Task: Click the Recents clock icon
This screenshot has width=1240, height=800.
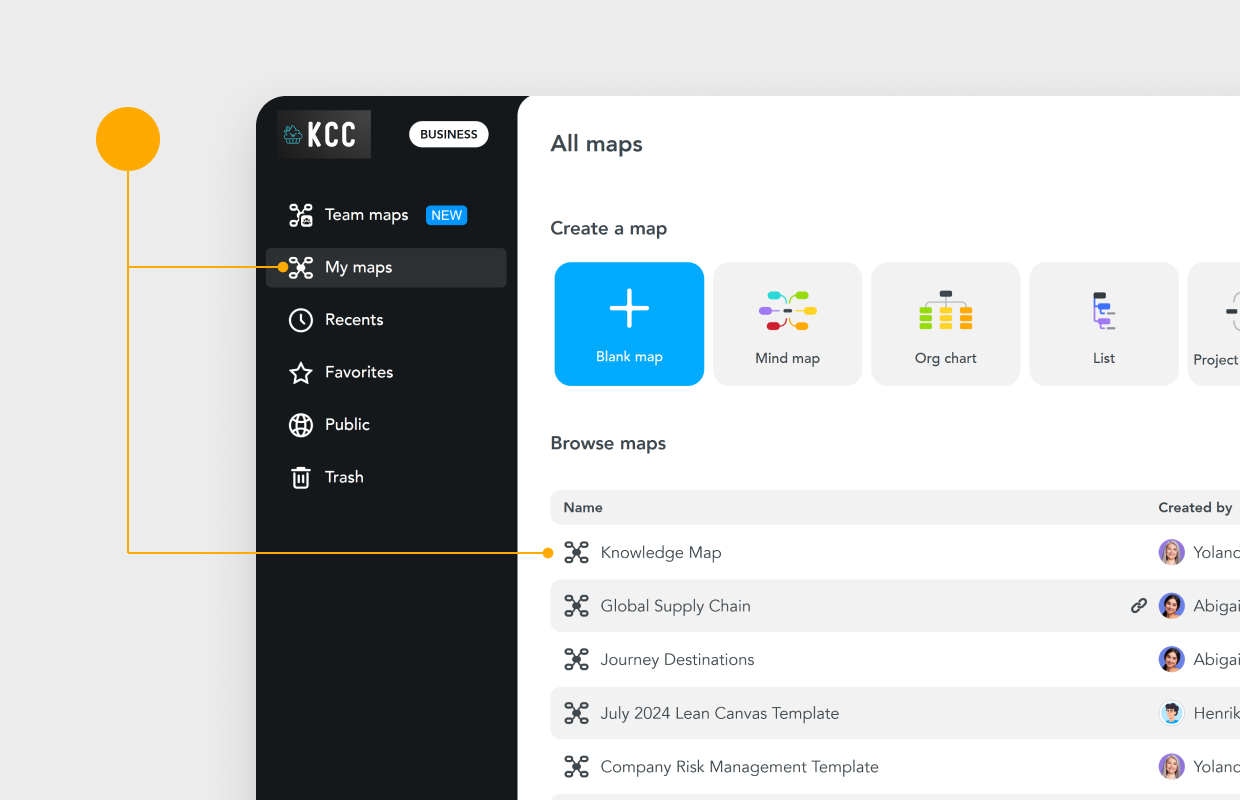Action: pyautogui.click(x=301, y=320)
